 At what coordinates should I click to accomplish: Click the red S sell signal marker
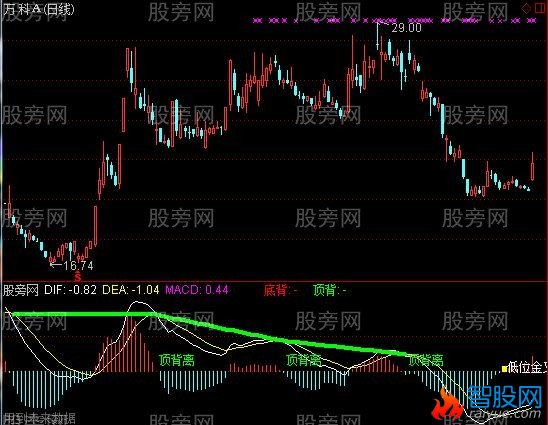[78, 277]
